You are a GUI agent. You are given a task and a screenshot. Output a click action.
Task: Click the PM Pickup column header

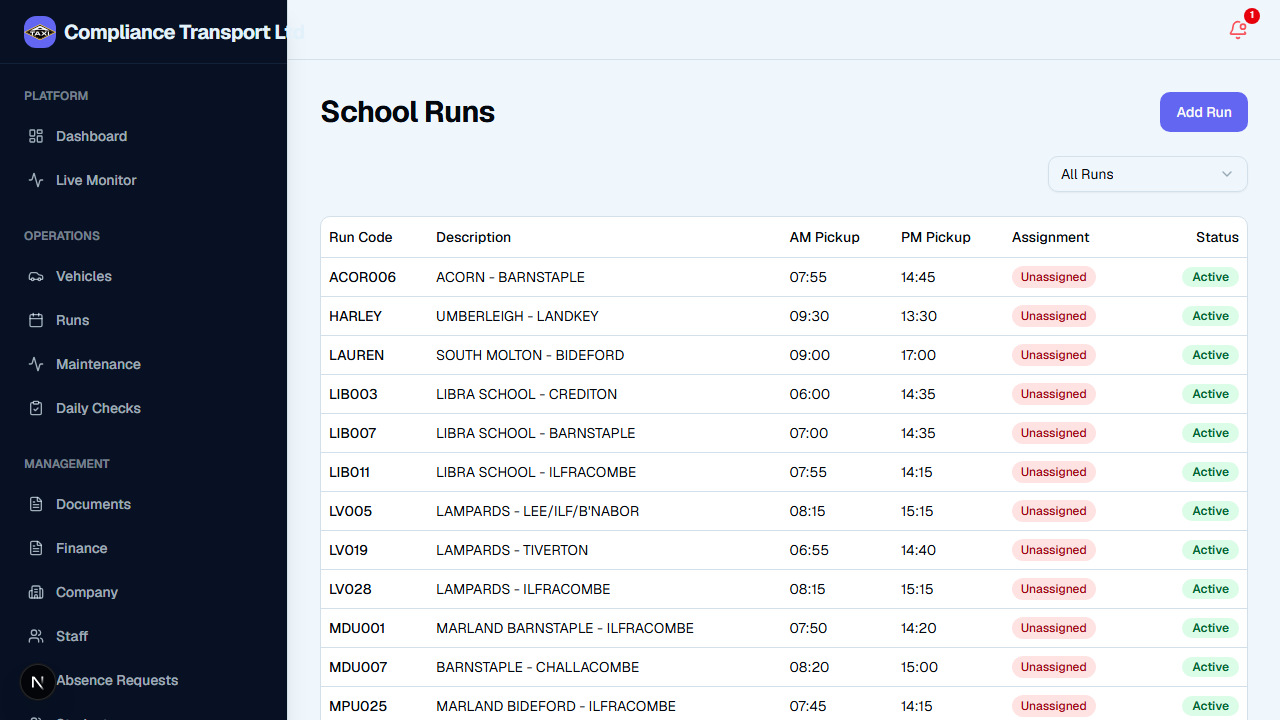point(936,237)
